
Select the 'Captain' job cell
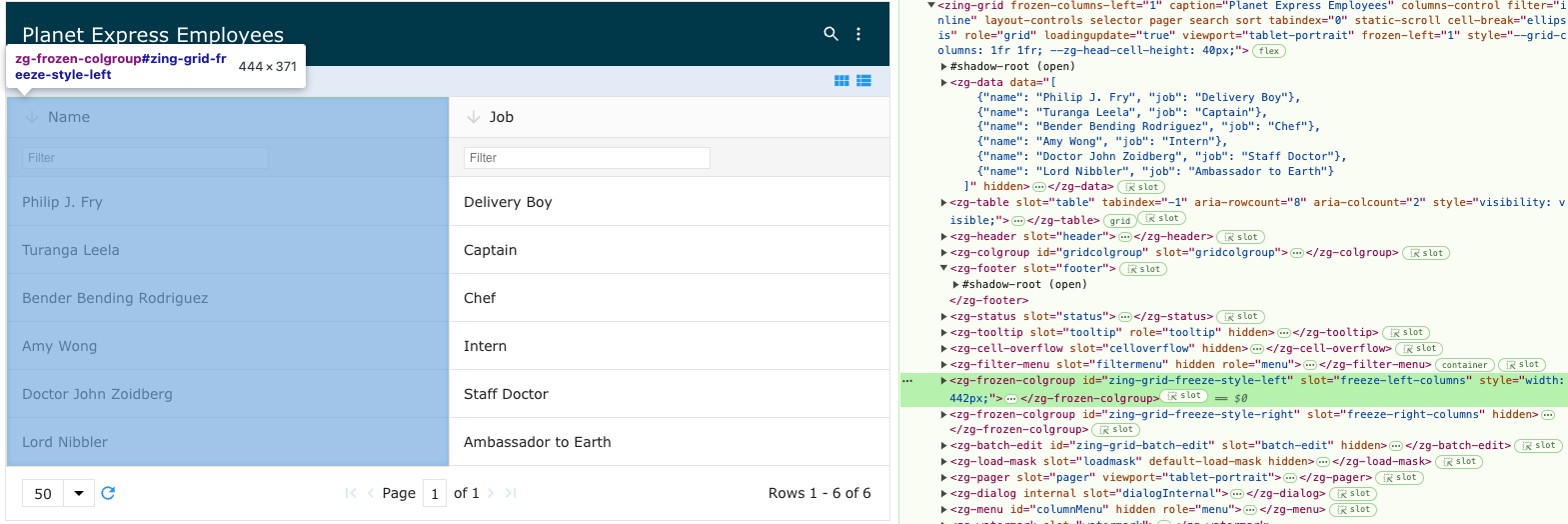click(670, 250)
